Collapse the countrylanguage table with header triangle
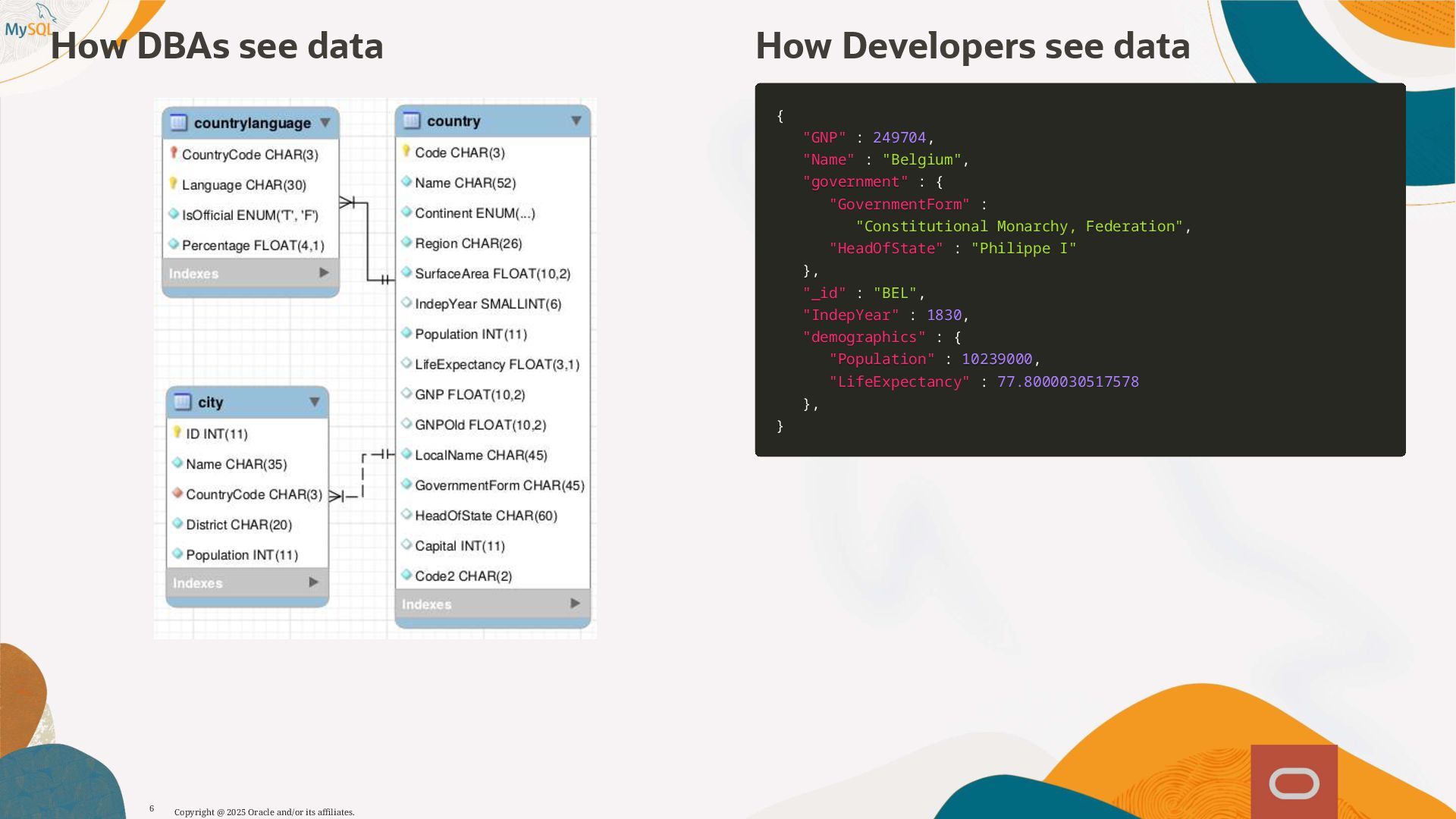Screen dimensions: 1456x819 [x=325, y=123]
